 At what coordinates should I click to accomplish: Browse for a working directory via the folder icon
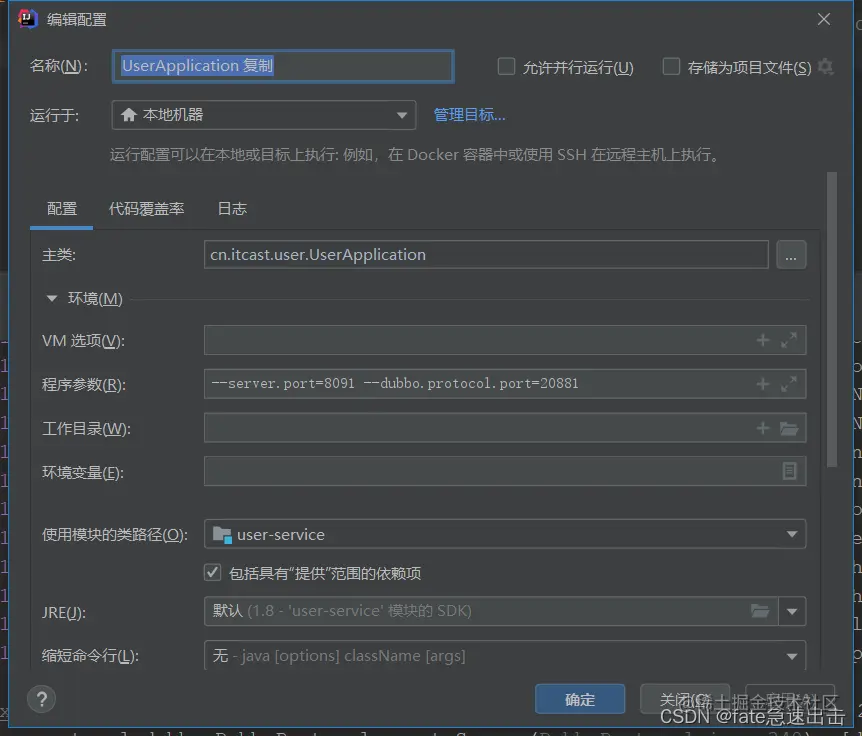pos(787,427)
